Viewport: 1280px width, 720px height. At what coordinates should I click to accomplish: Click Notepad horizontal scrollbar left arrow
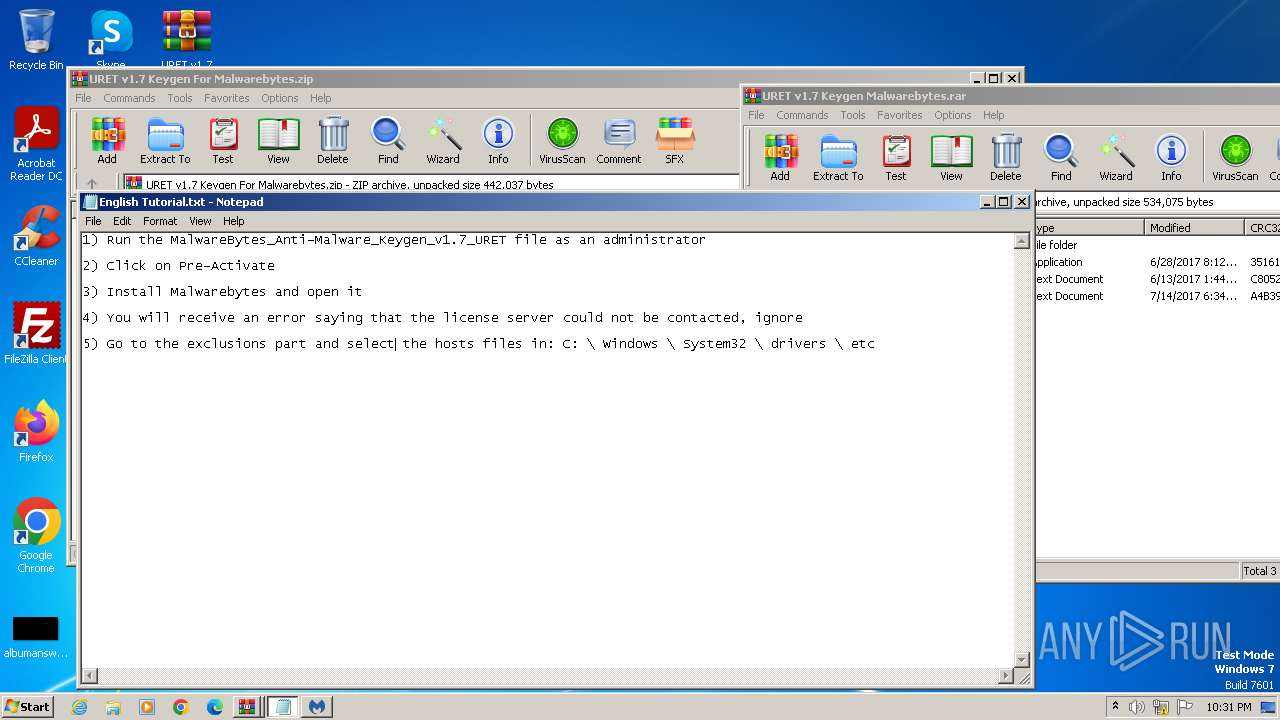pos(89,676)
